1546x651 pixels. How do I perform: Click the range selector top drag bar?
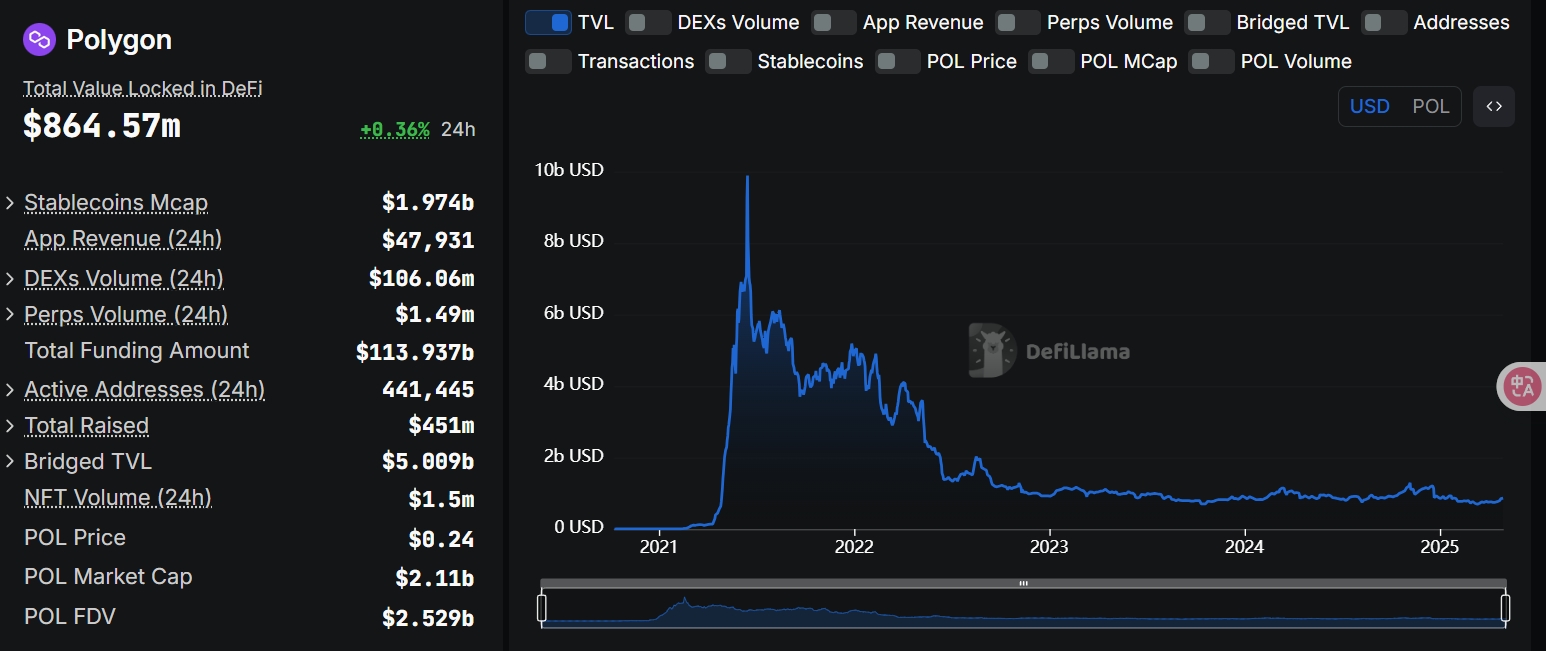click(x=1023, y=583)
